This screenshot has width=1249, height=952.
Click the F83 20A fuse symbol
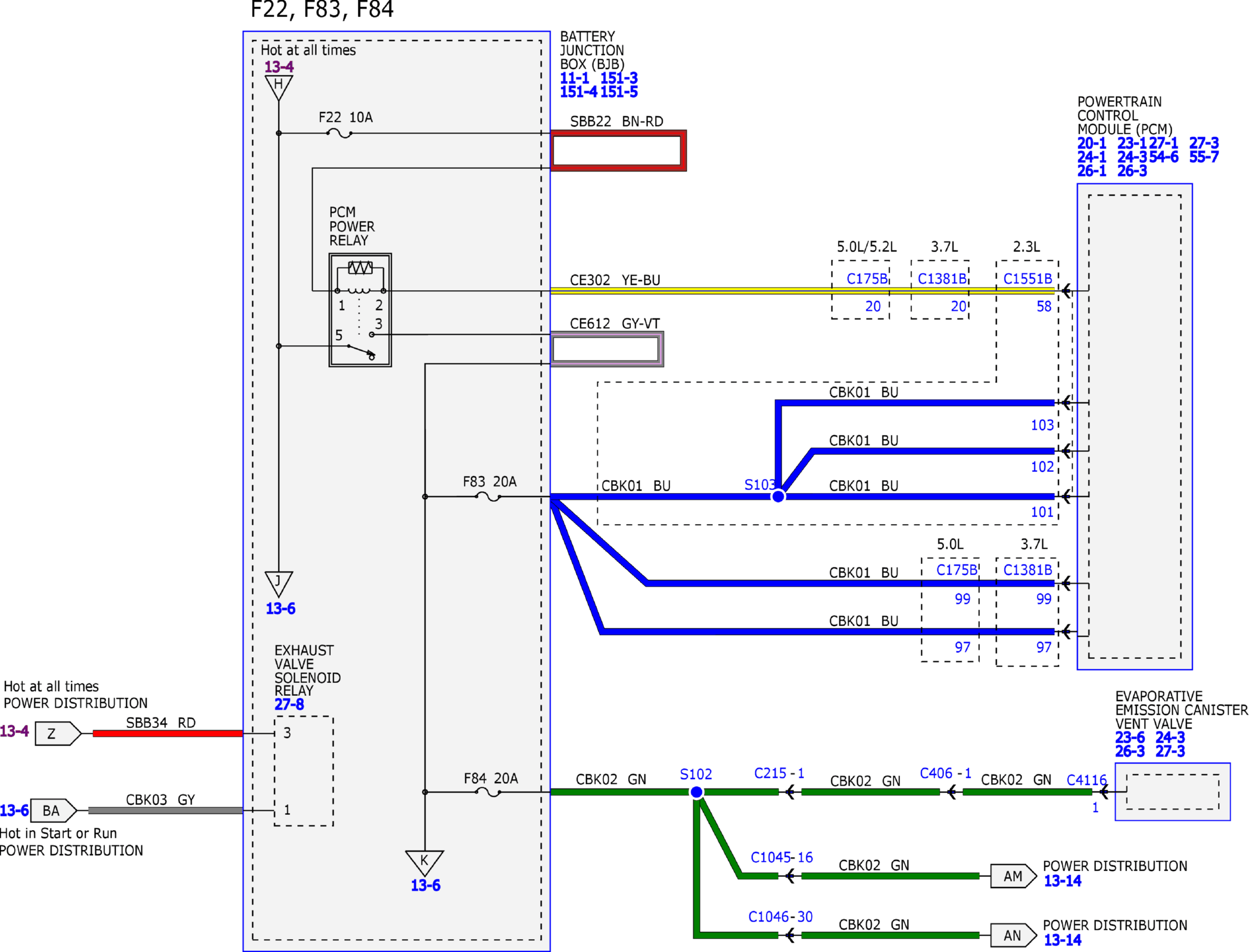pyautogui.click(x=488, y=497)
